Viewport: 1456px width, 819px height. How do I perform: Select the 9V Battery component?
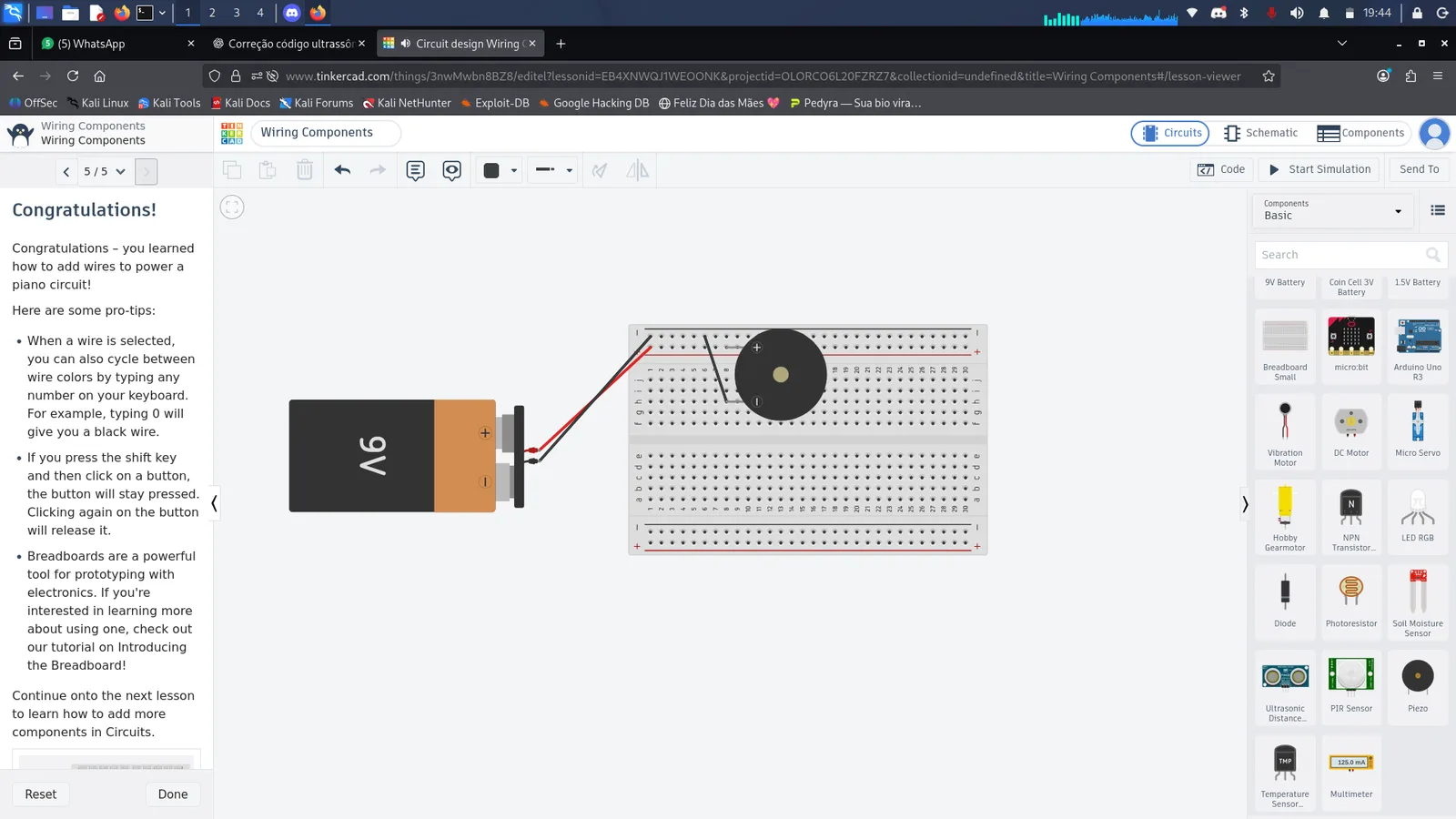click(1285, 286)
